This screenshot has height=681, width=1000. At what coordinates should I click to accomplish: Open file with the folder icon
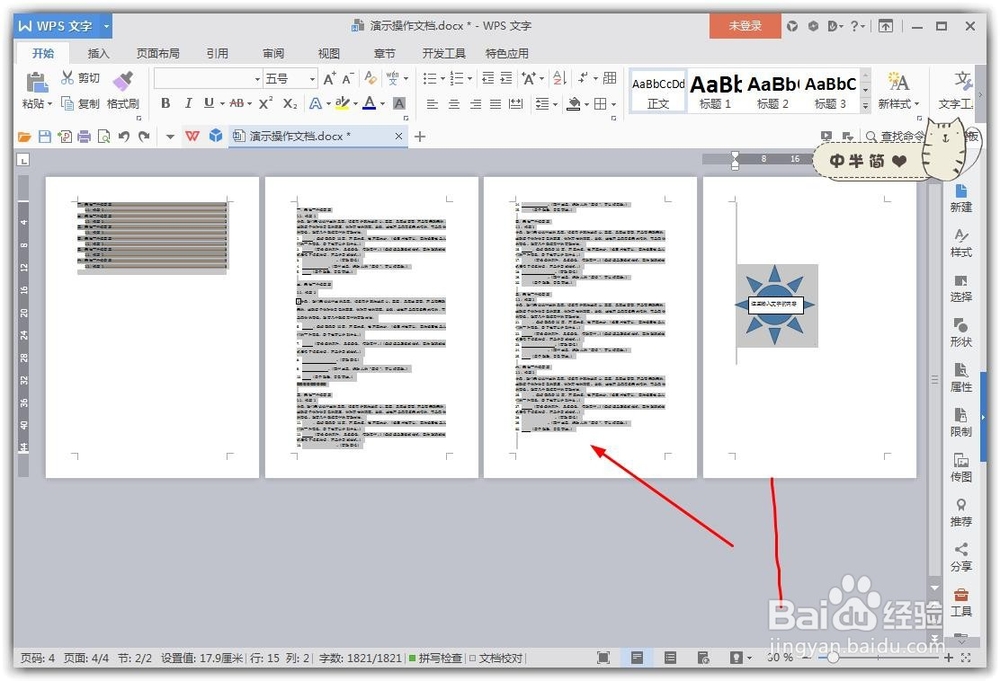tap(24, 136)
